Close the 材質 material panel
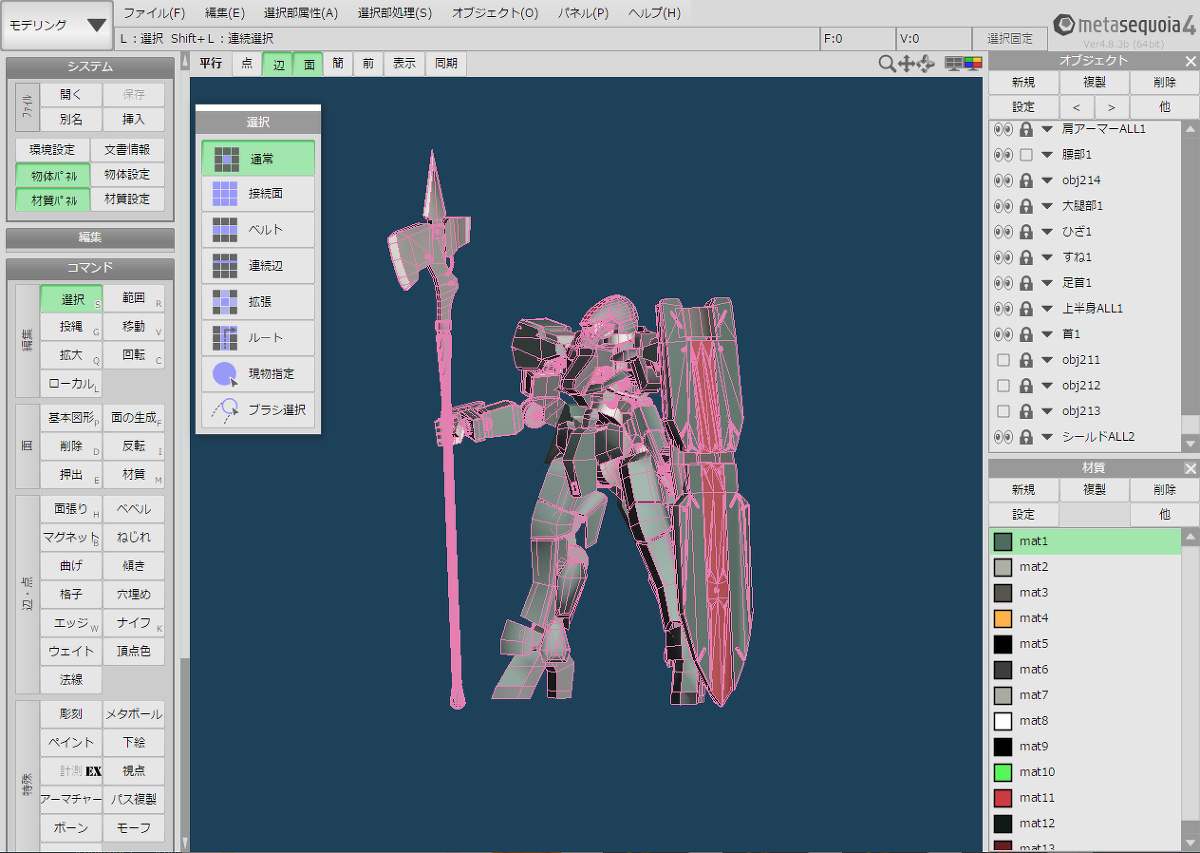This screenshot has width=1200, height=853. click(1190, 468)
